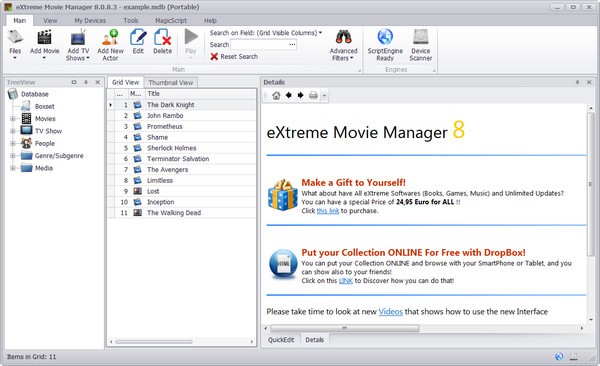Image resolution: width=600 pixels, height=366 pixels.
Task: Select Terminator Salvation row
Action: [x=182, y=159]
